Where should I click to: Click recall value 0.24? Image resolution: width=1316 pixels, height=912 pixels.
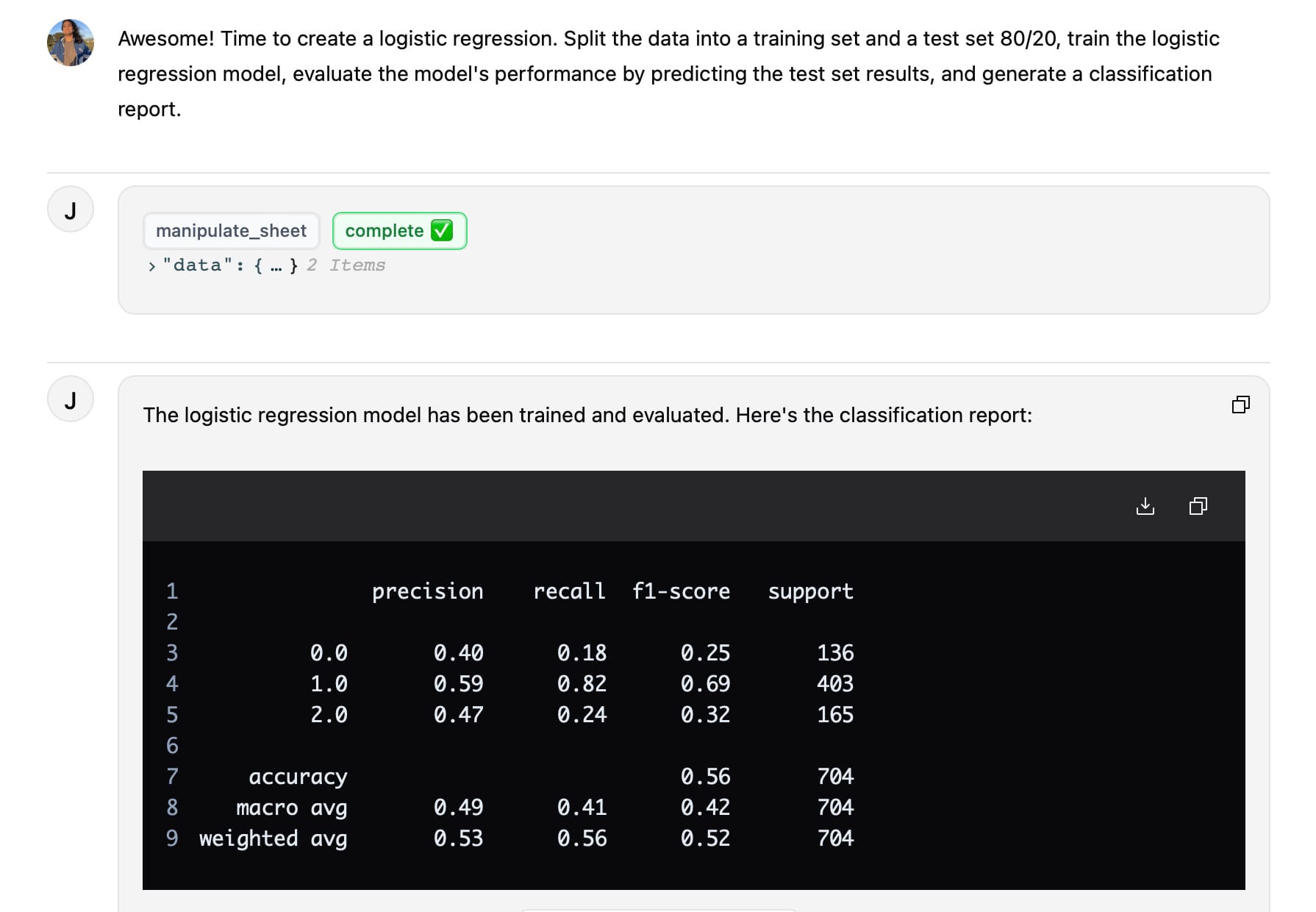click(582, 715)
